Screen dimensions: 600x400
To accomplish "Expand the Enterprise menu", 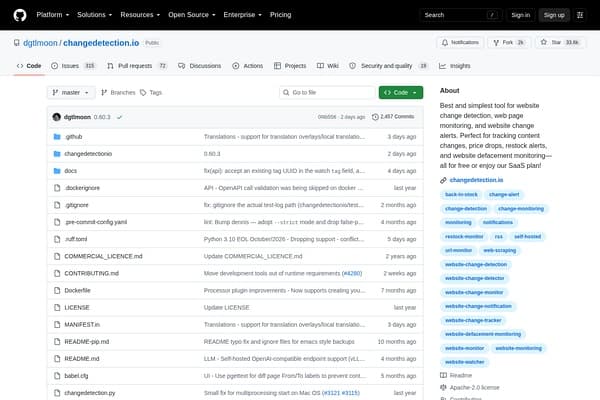I will coord(243,15).
